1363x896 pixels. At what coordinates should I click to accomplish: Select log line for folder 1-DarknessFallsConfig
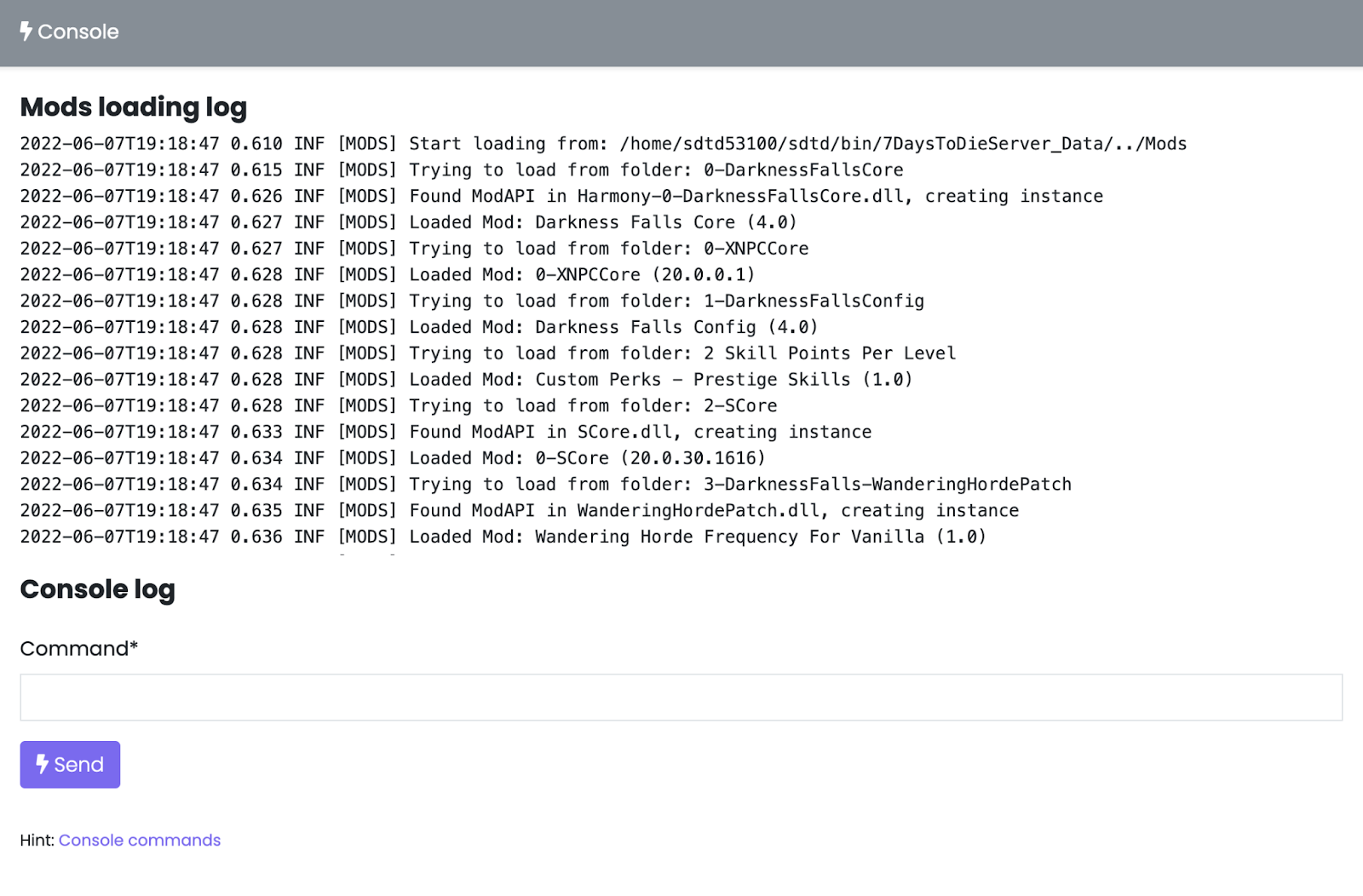pos(473,302)
